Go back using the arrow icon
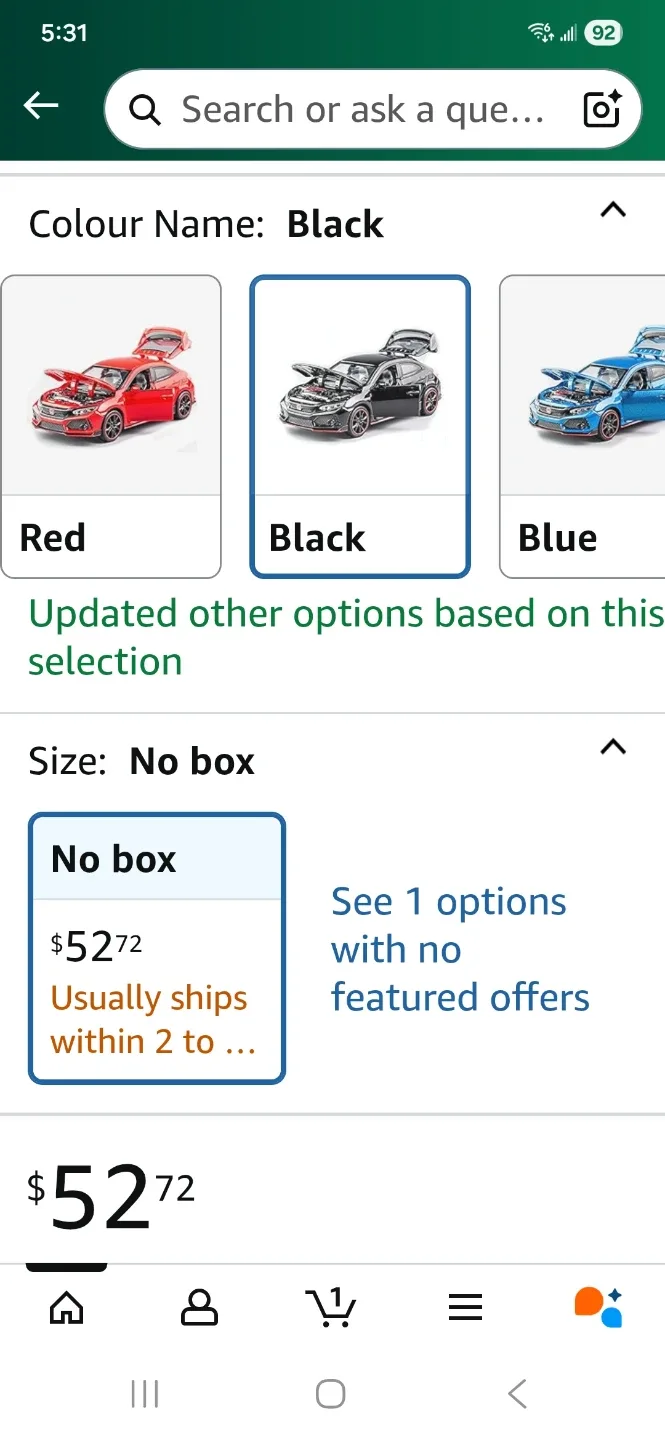This screenshot has height=1440, width=665. pyautogui.click(x=40, y=105)
